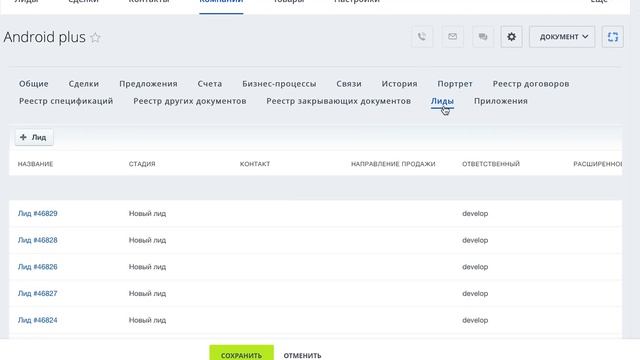Image resolution: width=640 pixels, height=360 pixels.
Task: Click Новый лид stage of Лид #46824
Action: 147,320
